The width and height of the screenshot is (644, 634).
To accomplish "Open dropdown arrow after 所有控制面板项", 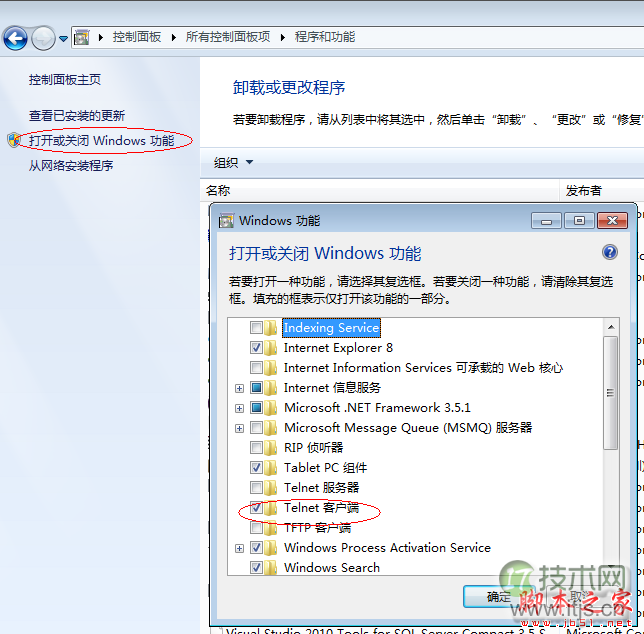I will click(x=283, y=37).
